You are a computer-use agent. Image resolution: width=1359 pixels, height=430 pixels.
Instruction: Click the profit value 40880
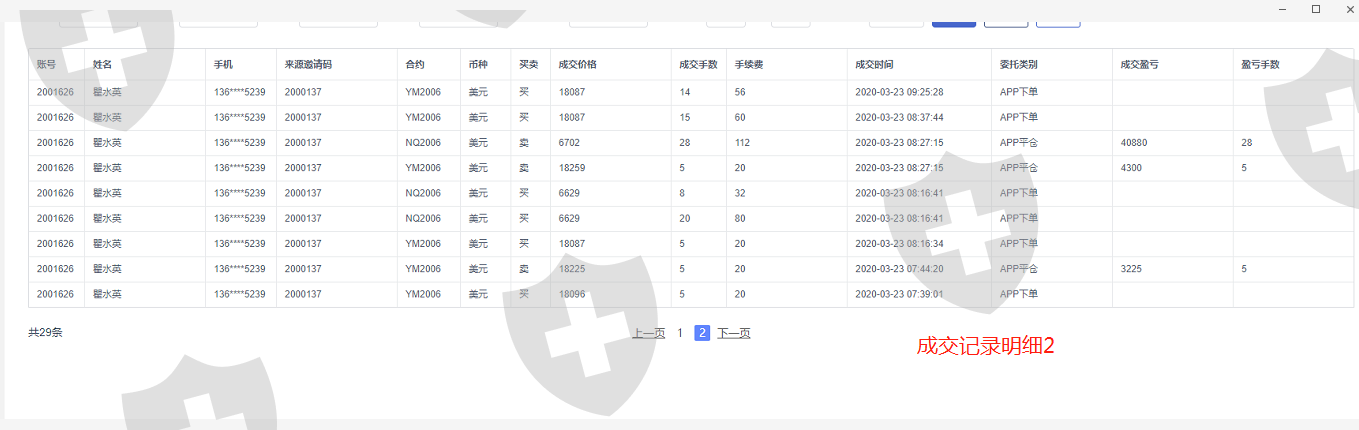[1135, 143]
